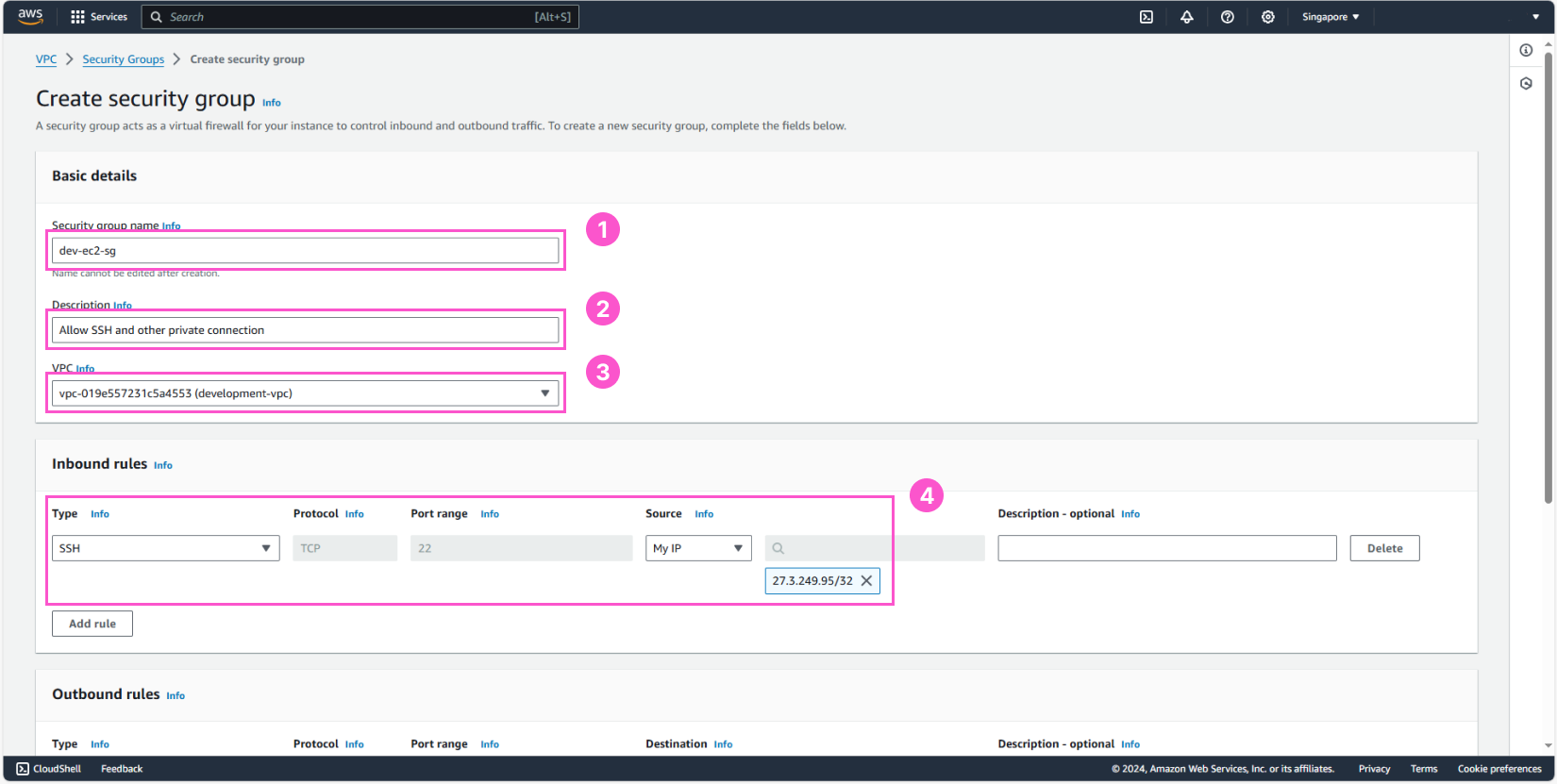Screen dimensions: 1557x784
Task: Expand the VPC selection dropdown
Action: [x=303, y=393]
